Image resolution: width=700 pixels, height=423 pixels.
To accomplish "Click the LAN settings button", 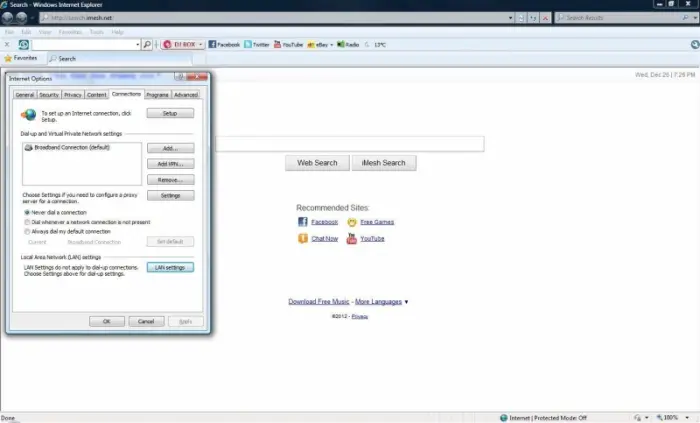I will pyautogui.click(x=170, y=267).
